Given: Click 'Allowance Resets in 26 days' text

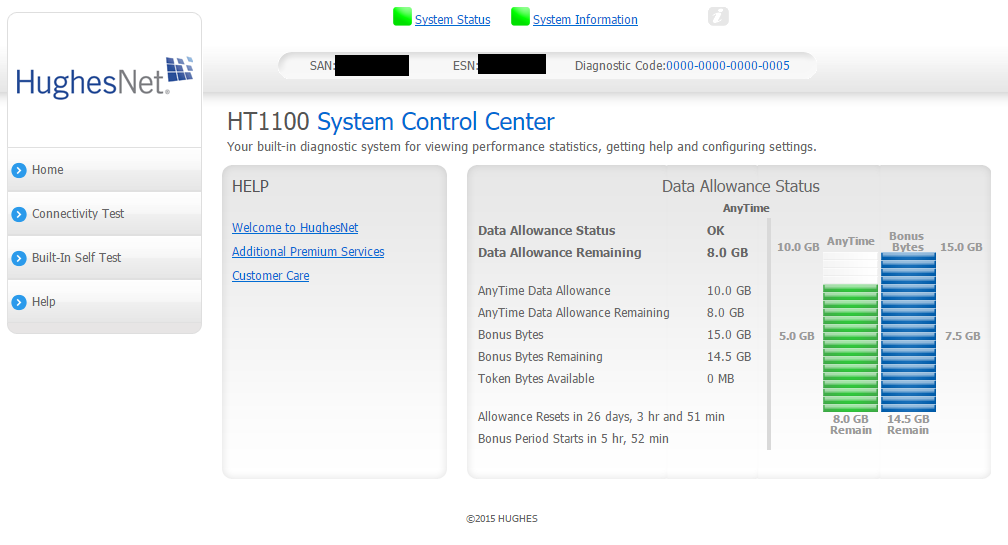Looking at the screenshot, I should pyautogui.click(x=601, y=416).
